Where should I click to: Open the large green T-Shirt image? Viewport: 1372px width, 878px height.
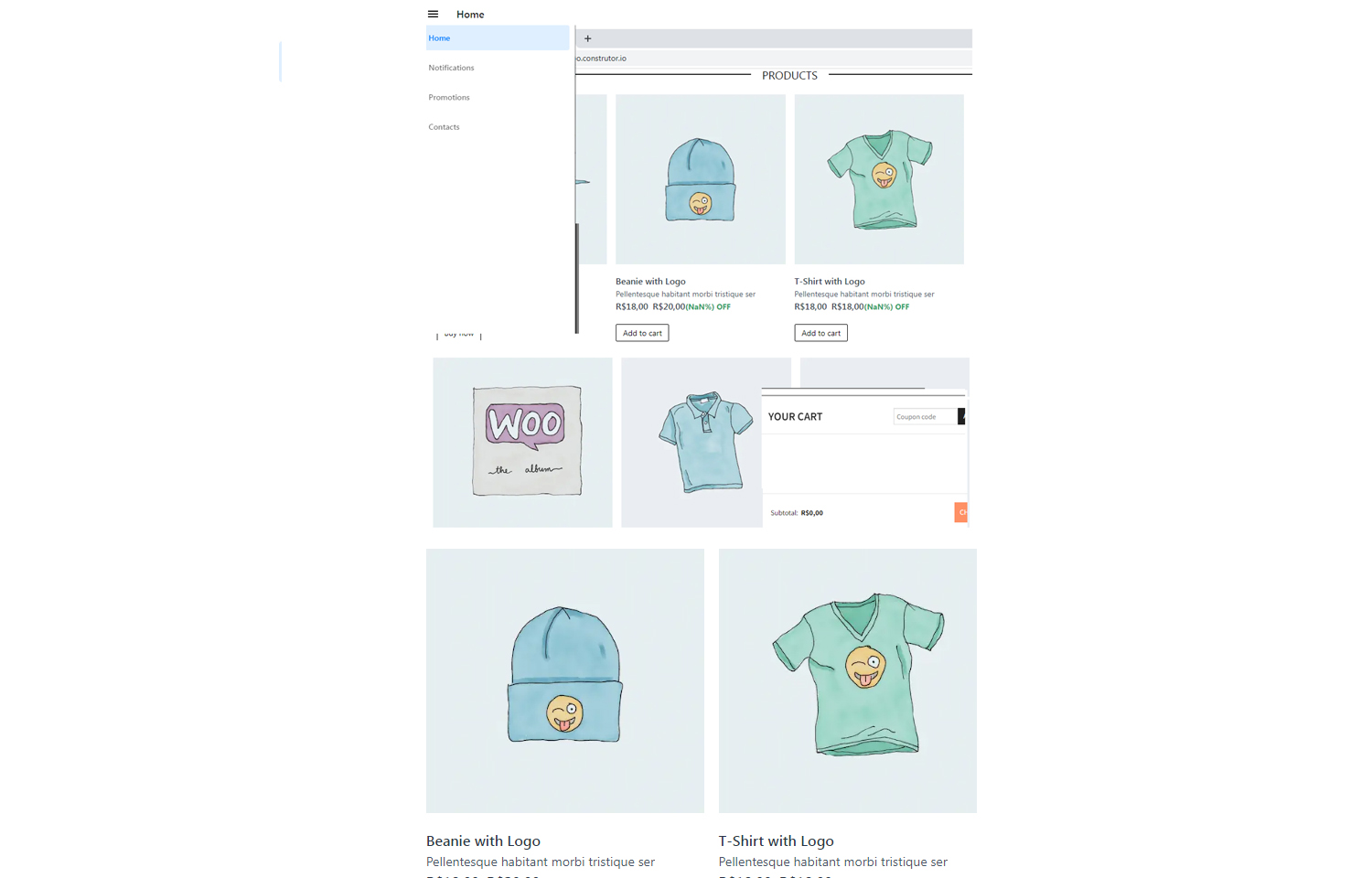[848, 680]
